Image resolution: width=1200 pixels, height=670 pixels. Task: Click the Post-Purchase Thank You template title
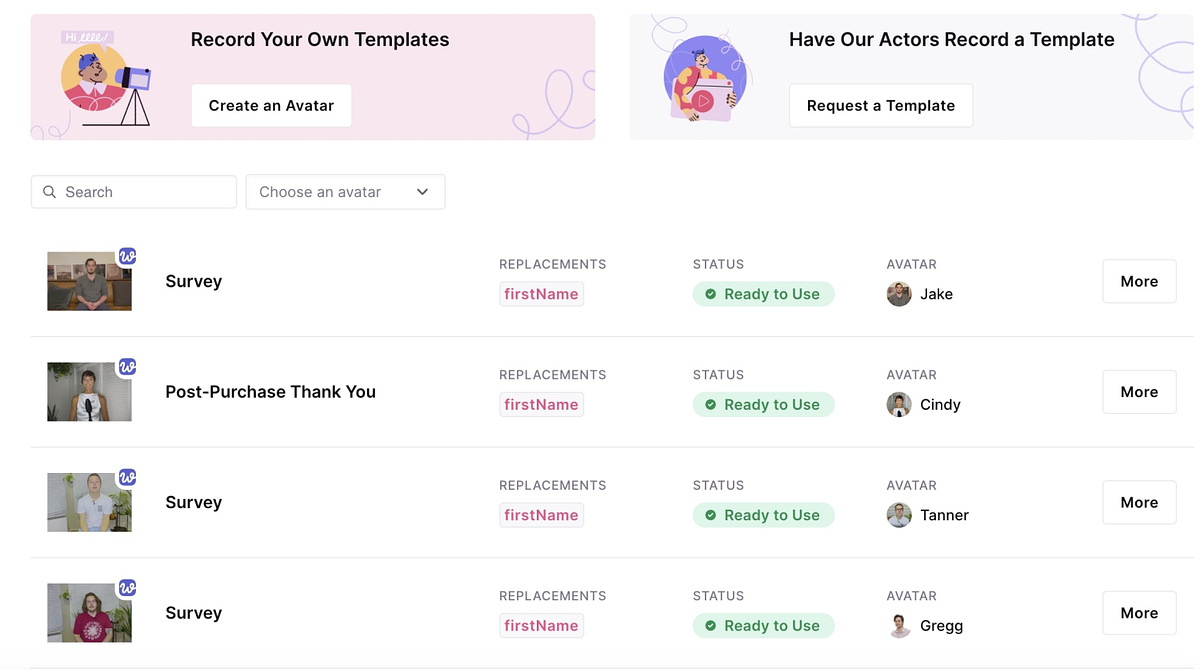pyautogui.click(x=270, y=391)
